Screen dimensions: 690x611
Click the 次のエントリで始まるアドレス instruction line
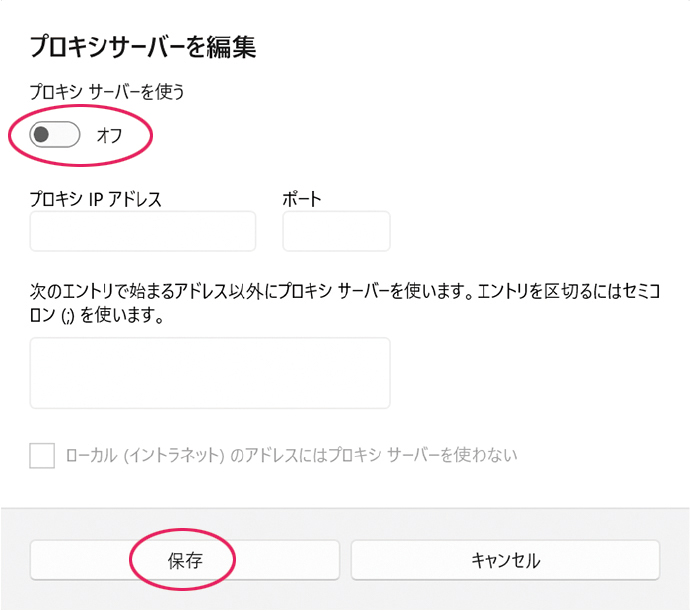click(x=345, y=291)
